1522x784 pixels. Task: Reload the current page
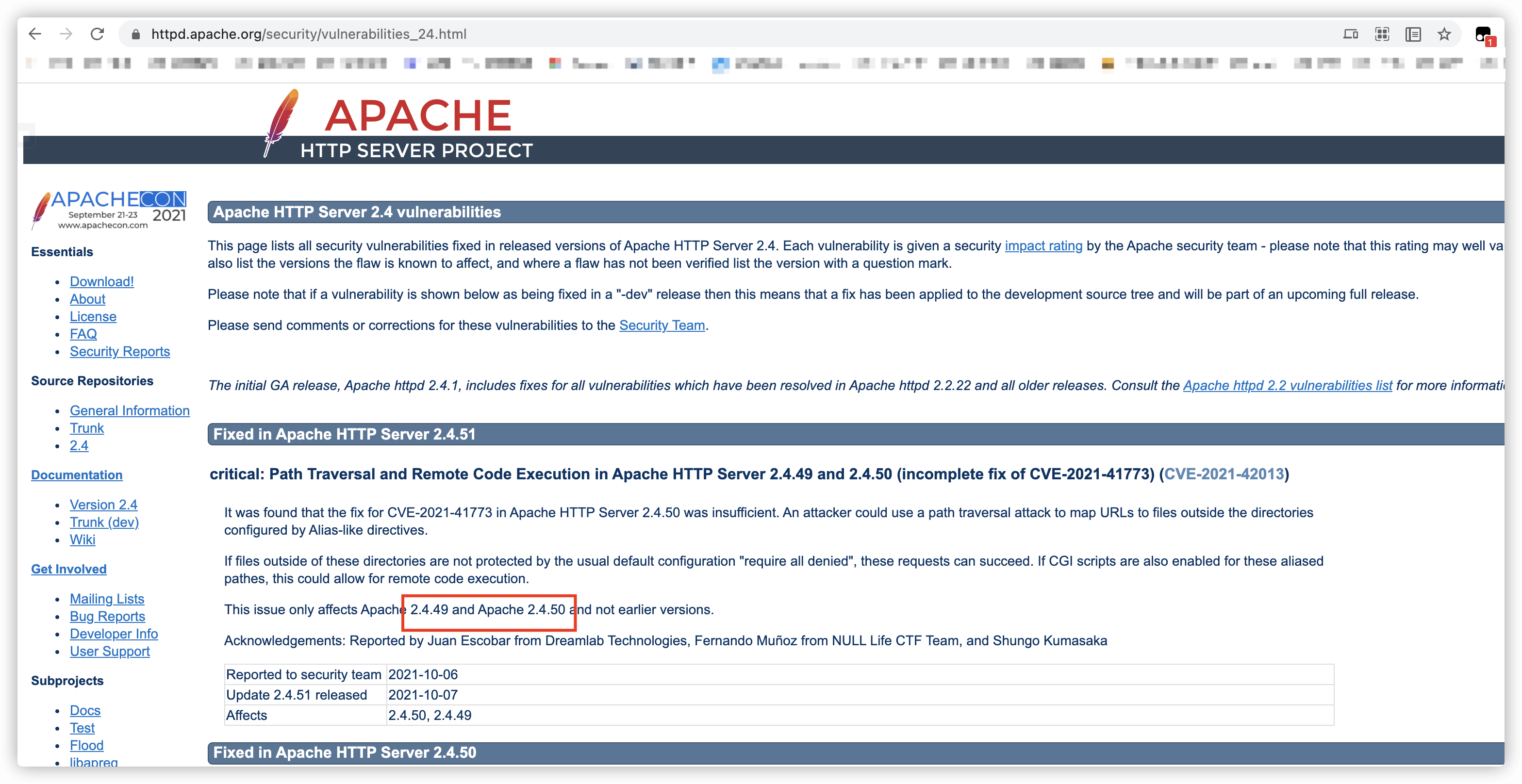98,33
